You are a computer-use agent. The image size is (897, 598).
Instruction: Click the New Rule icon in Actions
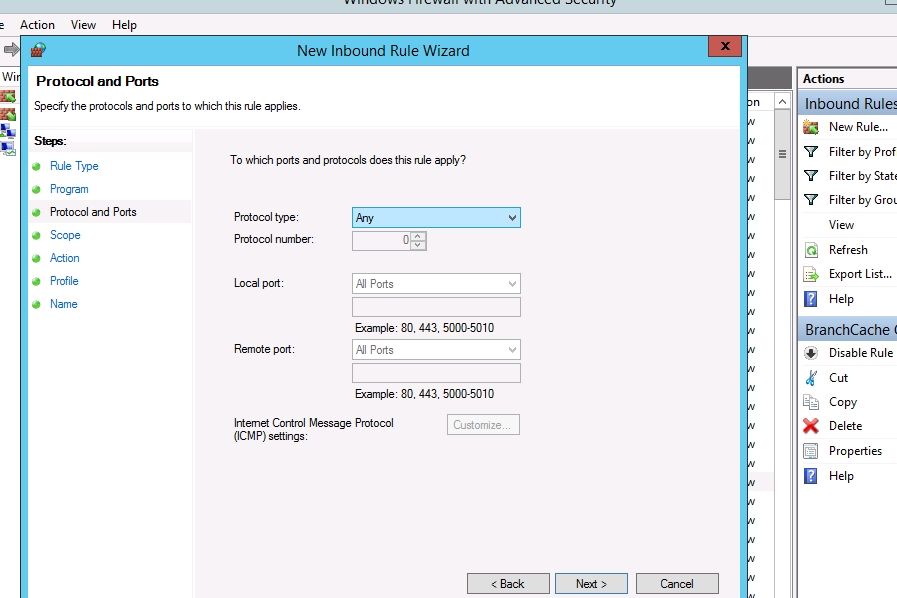tap(811, 127)
